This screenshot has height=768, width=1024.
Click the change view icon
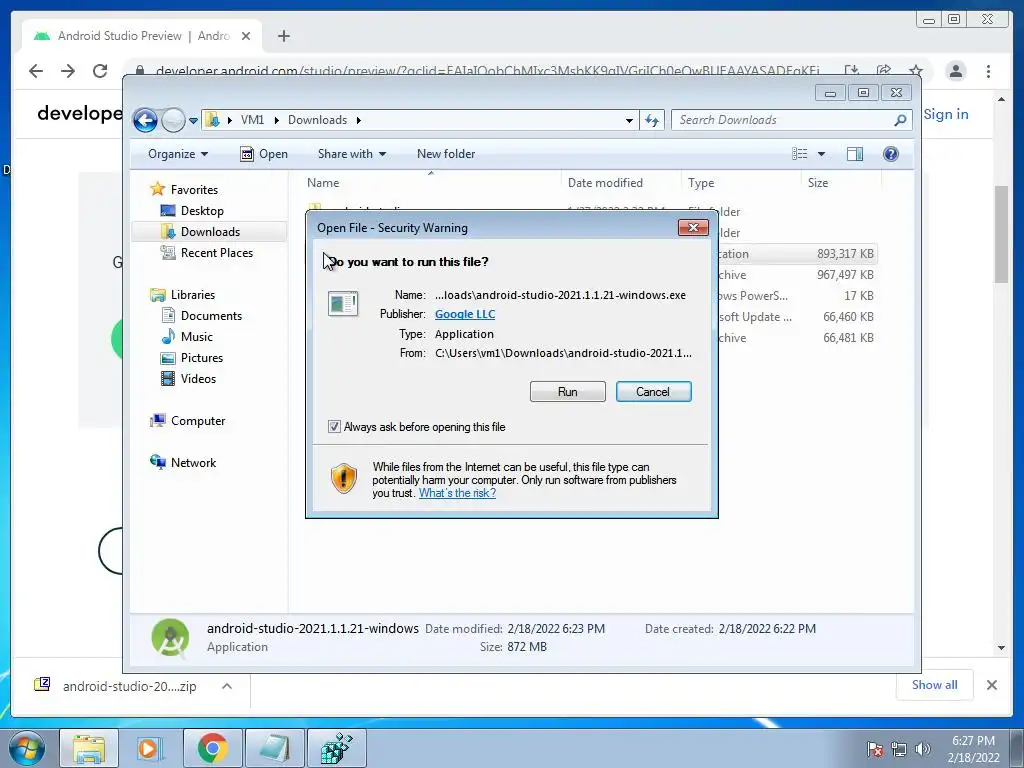point(800,153)
